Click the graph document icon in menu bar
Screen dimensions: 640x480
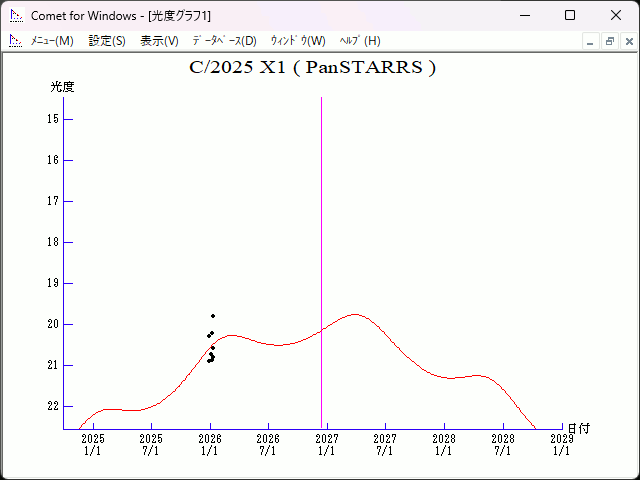(x=15, y=41)
